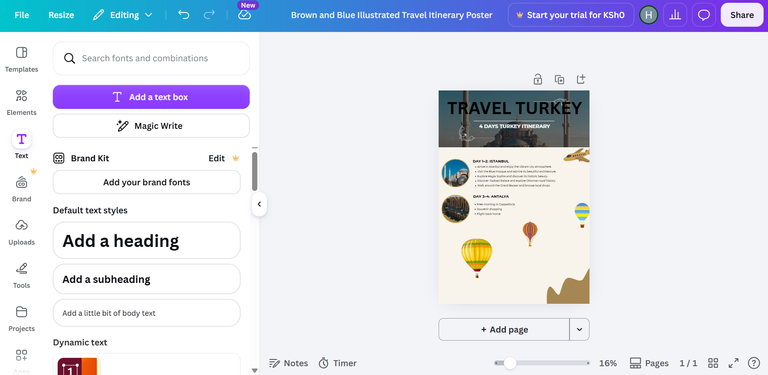The height and width of the screenshot is (375, 768).
Task: Insert Add a little bit of body text
Action: pyautogui.click(x=146, y=313)
